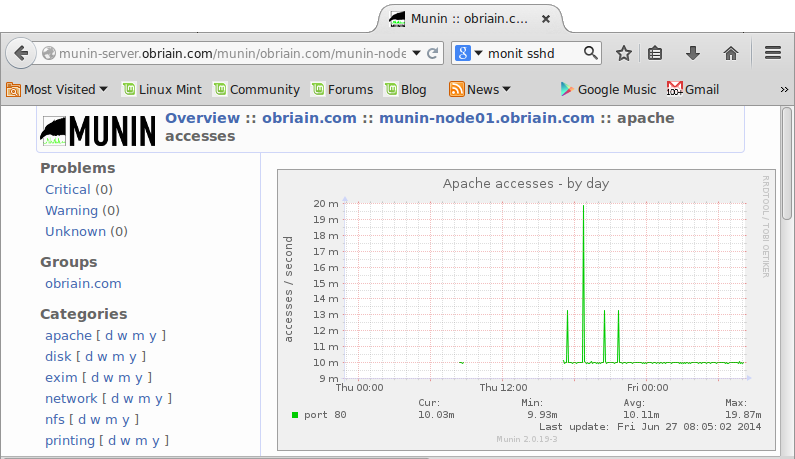Open the network category link
The height and width of the screenshot is (459, 795).
71,399
